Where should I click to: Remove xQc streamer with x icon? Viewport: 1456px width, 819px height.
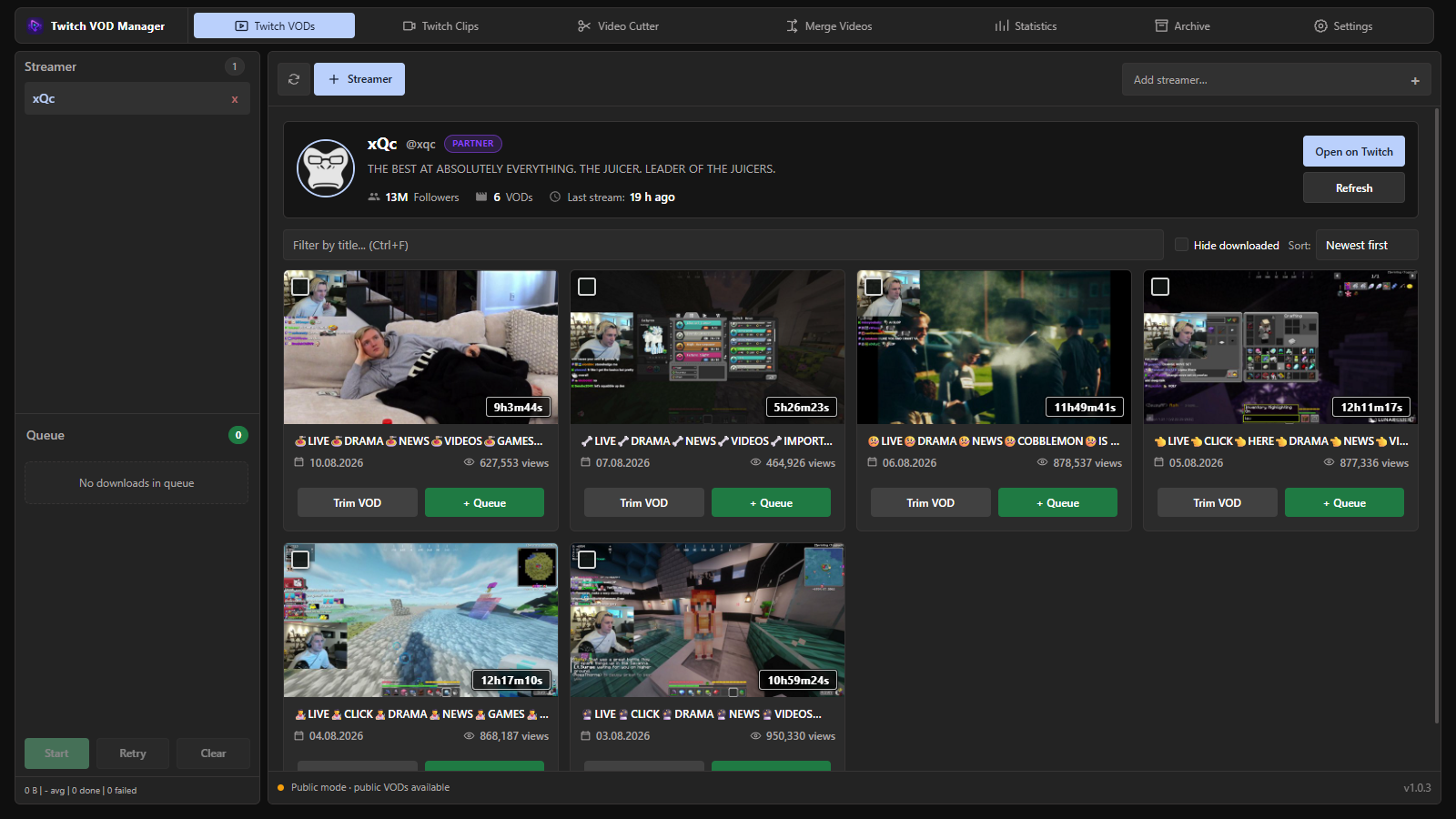[x=235, y=99]
